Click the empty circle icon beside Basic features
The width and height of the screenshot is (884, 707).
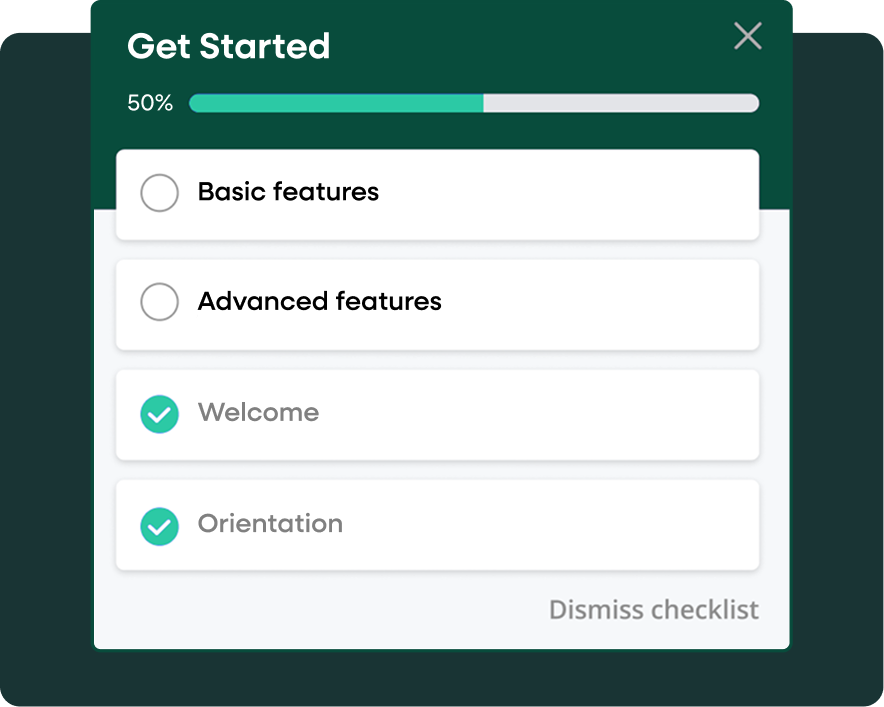point(159,193)
